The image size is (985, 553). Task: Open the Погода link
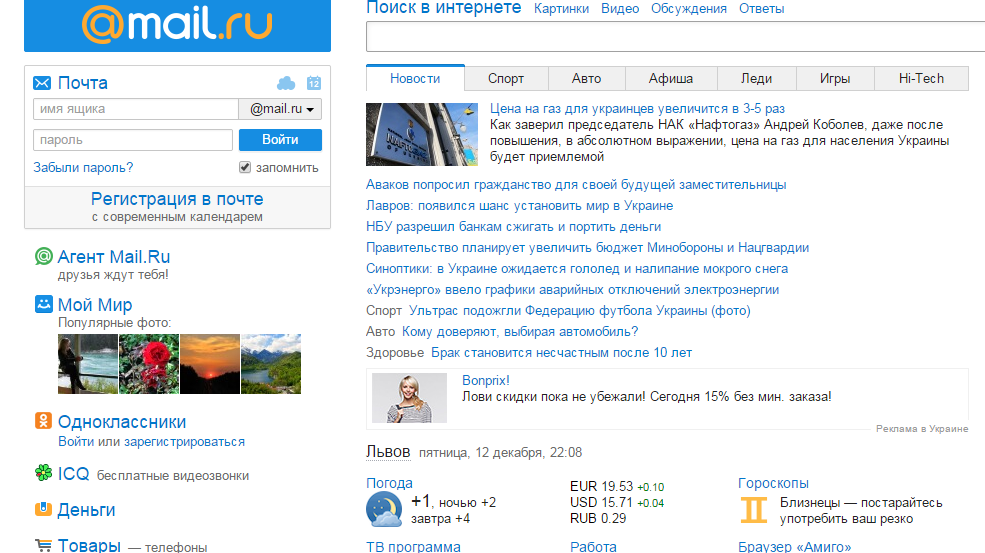click(x=389, y=483)
